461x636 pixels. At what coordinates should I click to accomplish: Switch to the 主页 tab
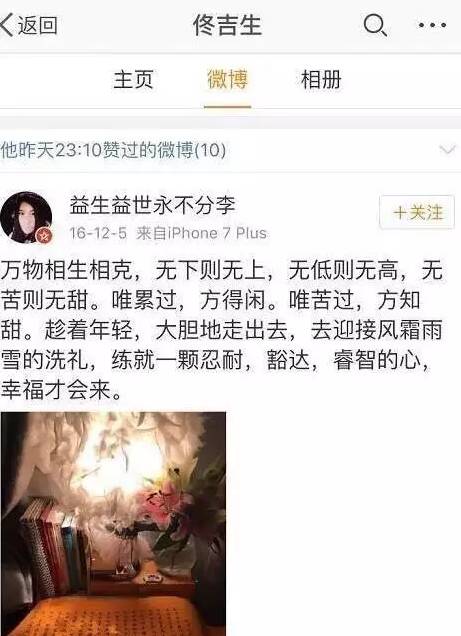pyautogui.click(x=133, y=80)
